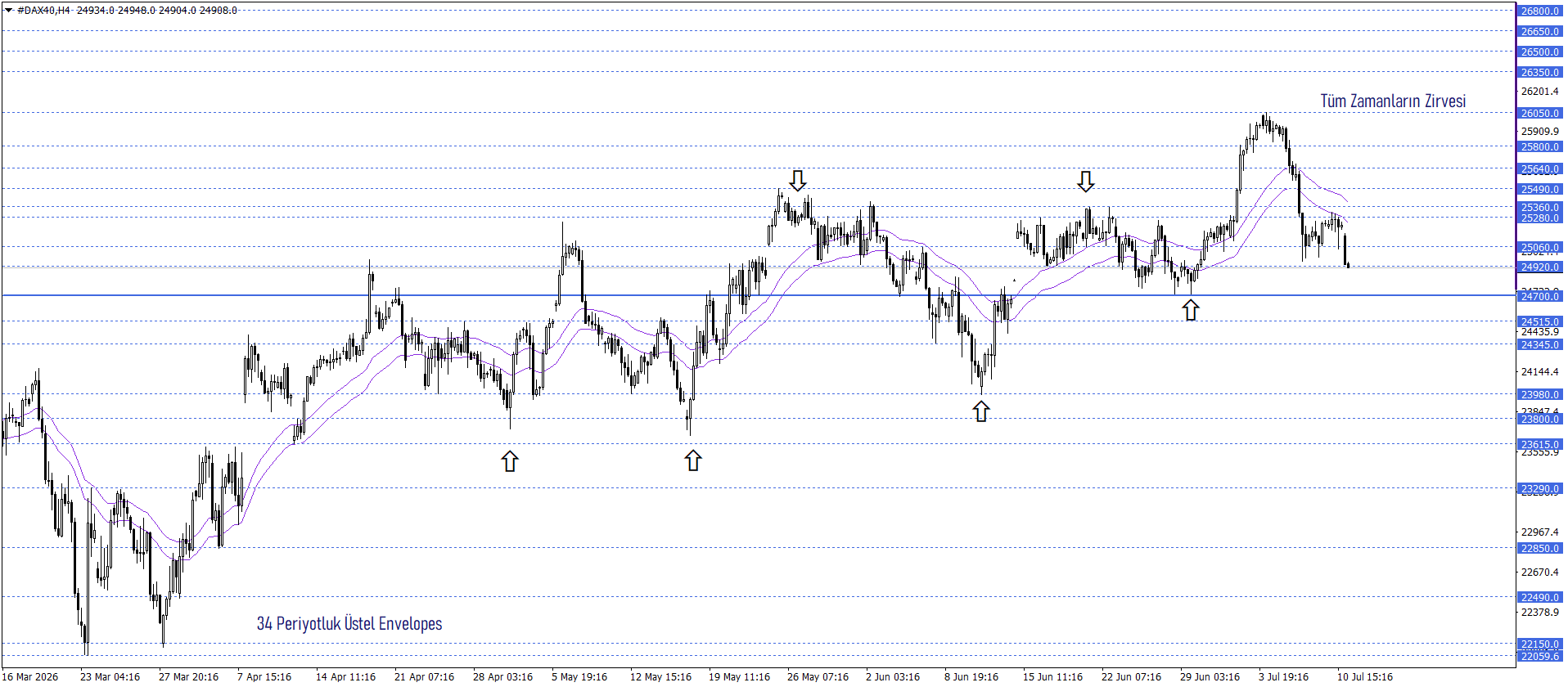This screenshot has height=687, width=1568.
Task: Click the 14 Apr 11:16 time label
Action: (345, 677)
